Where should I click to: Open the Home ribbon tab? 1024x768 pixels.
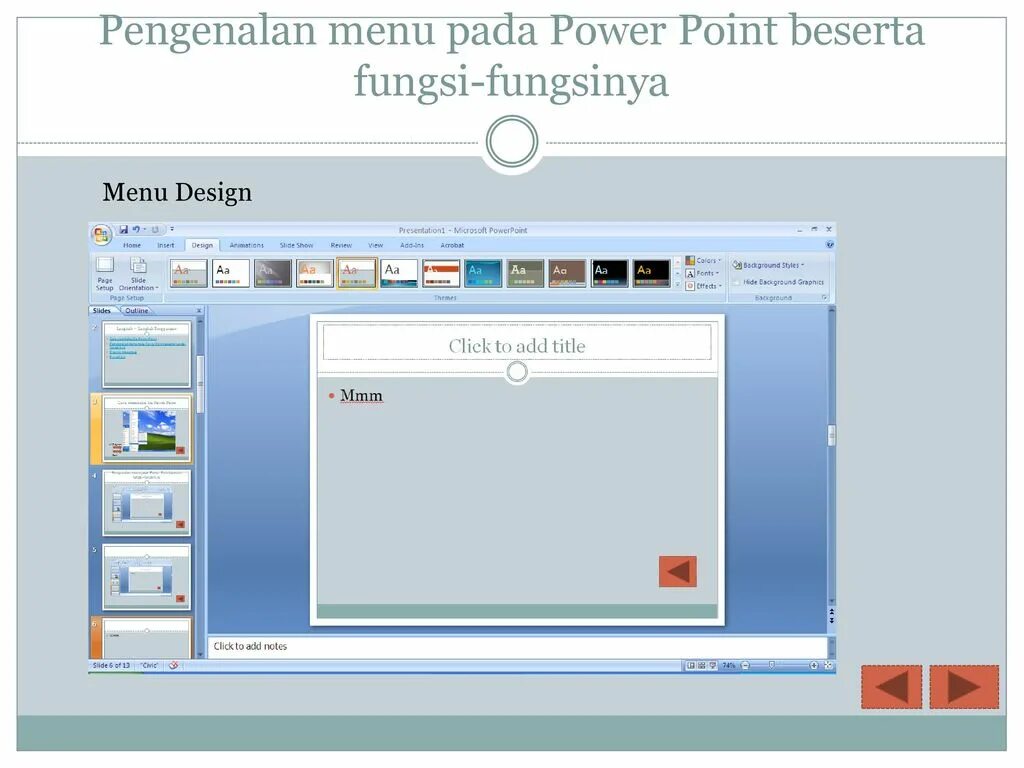click(132, 246)
